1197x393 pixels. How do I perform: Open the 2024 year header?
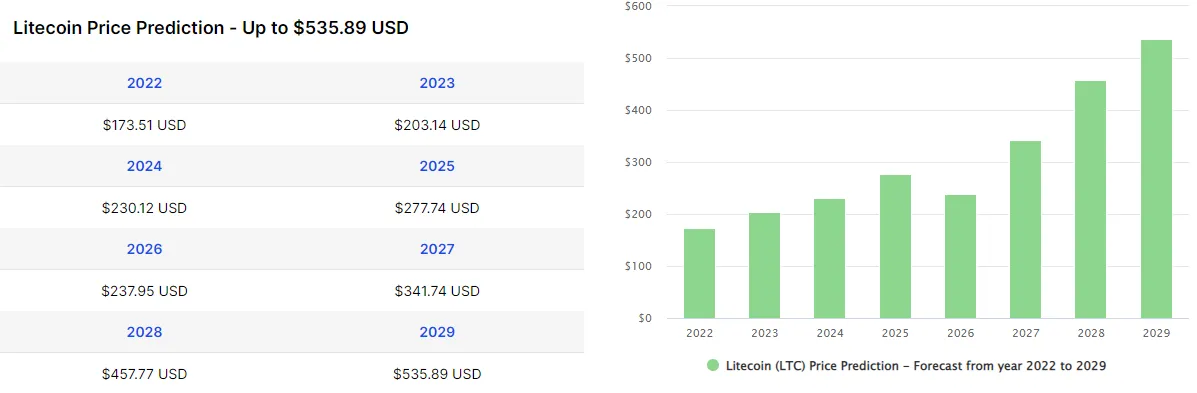[x=144, y=166]
